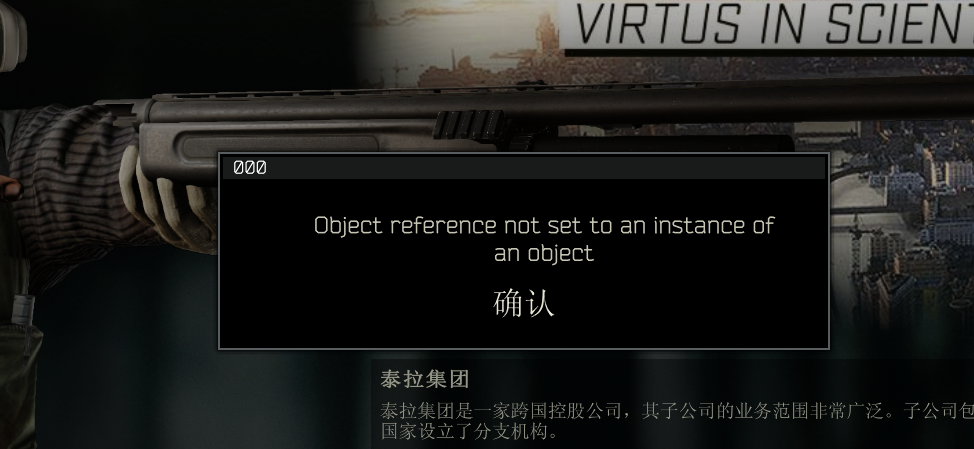Image resolution: width=974 pixels, height=449 pixels.
Task: Click the canister on the character's vest
Action: coord(22,309)
